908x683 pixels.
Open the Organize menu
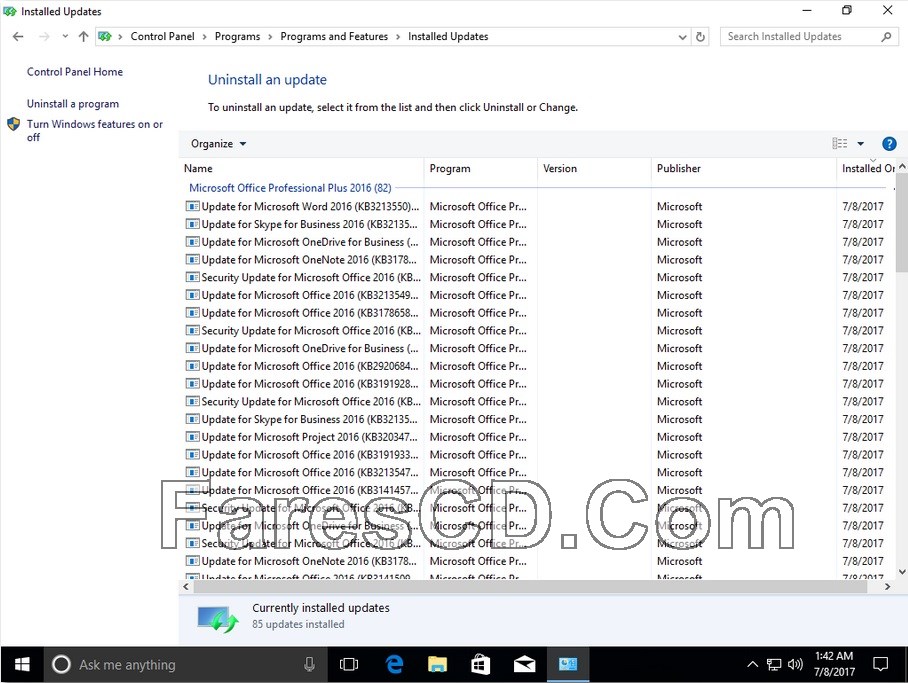click(x=218, y=144)
